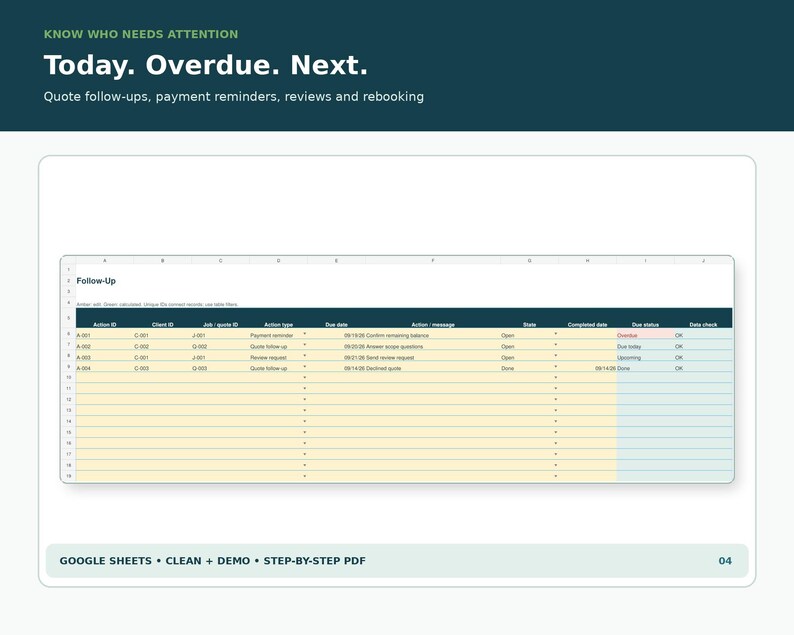Select the Action ID column header
The image size is (794, 635).
(105, 325)
